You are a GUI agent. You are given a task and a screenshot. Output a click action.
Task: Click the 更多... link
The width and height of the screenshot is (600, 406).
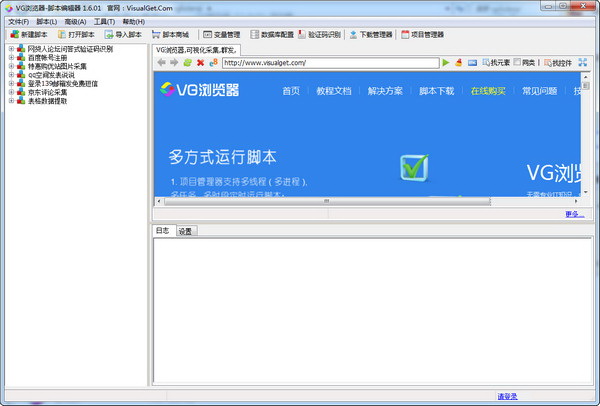pos(575,214)
